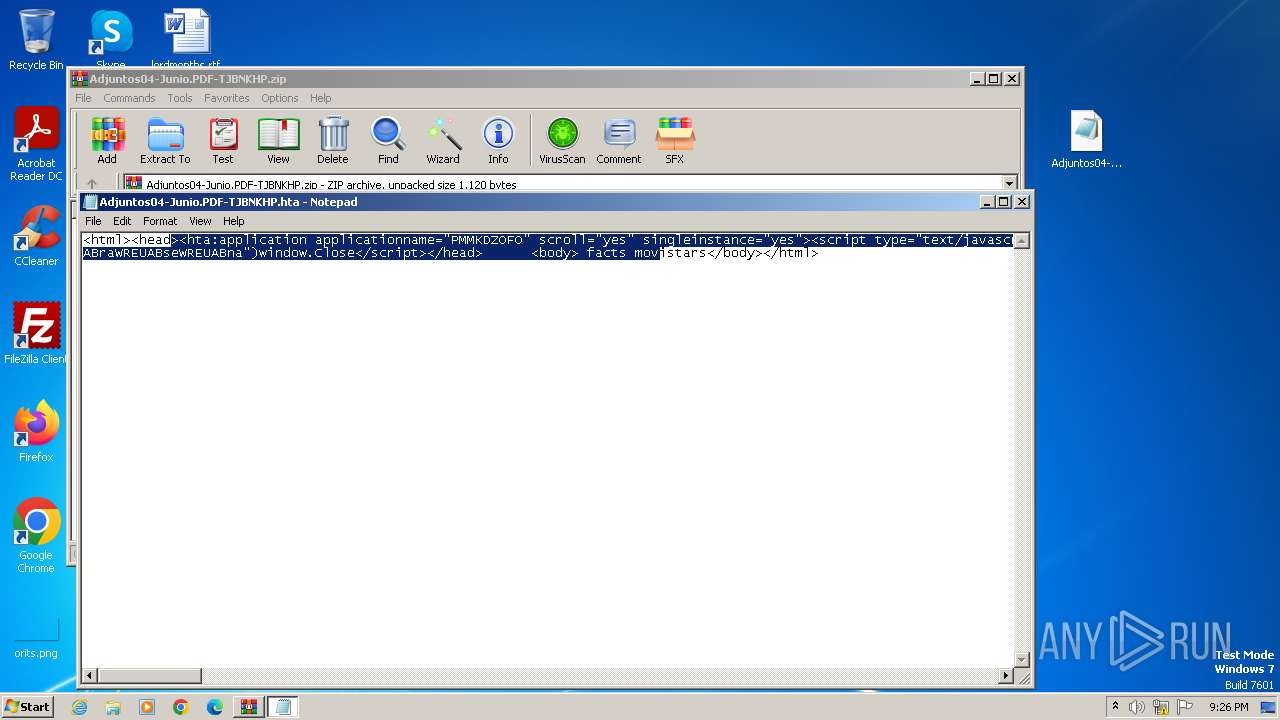Run VirusScan from WinRAR toolbar

click(562, 140)
